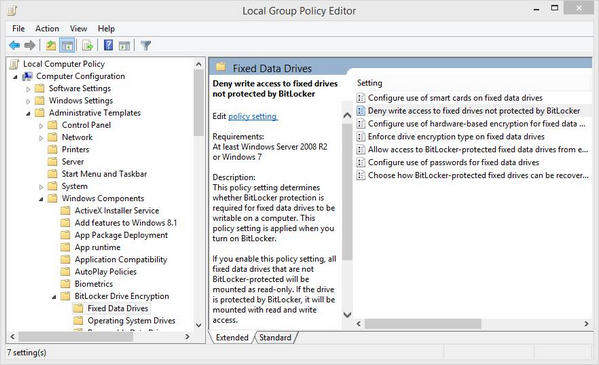
Task: Switch to the Extended tab
Action: click(x=232, y=337)
